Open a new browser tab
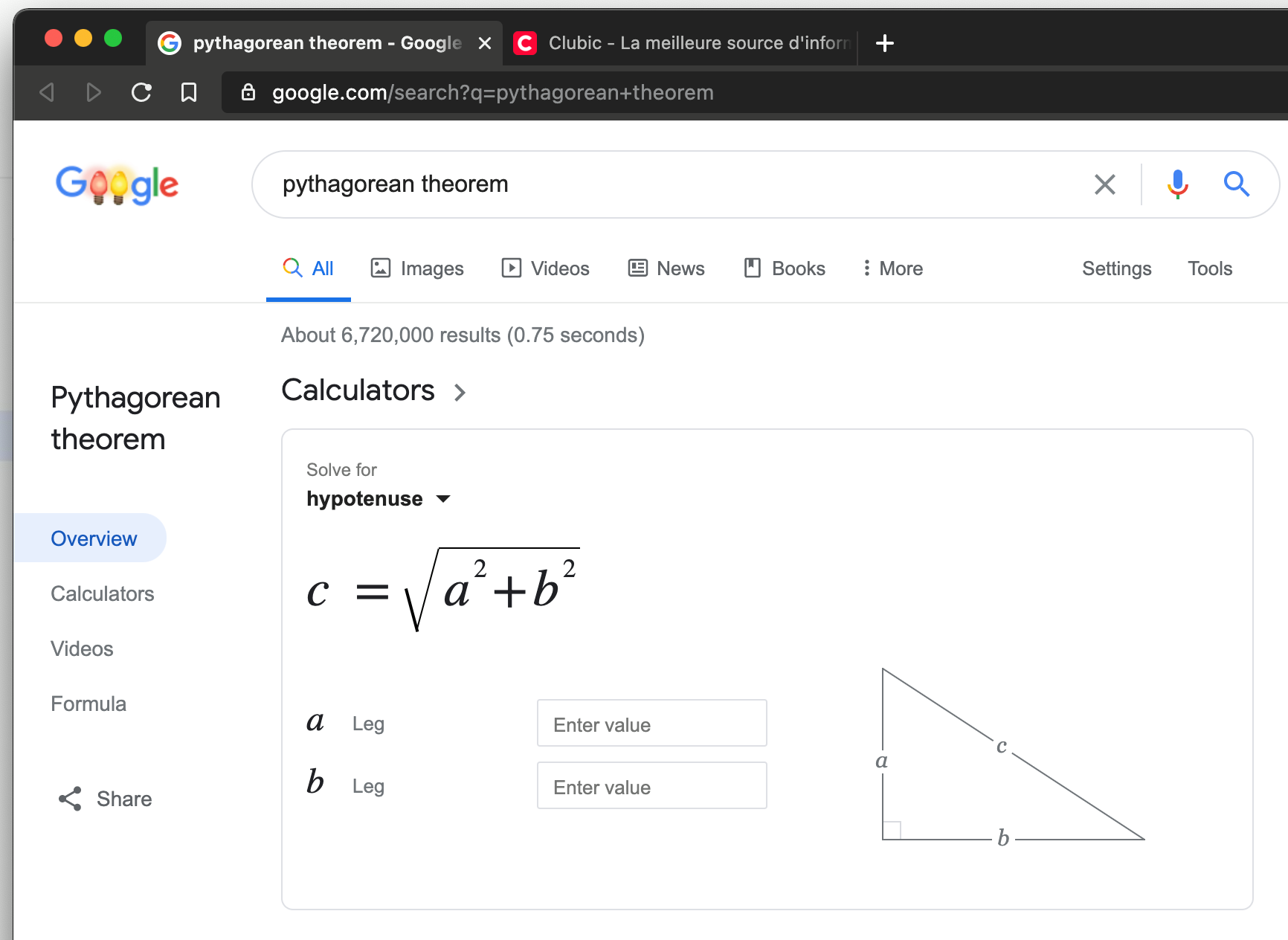The width and height of the screenshot is (1288, 940). (884, 43)
